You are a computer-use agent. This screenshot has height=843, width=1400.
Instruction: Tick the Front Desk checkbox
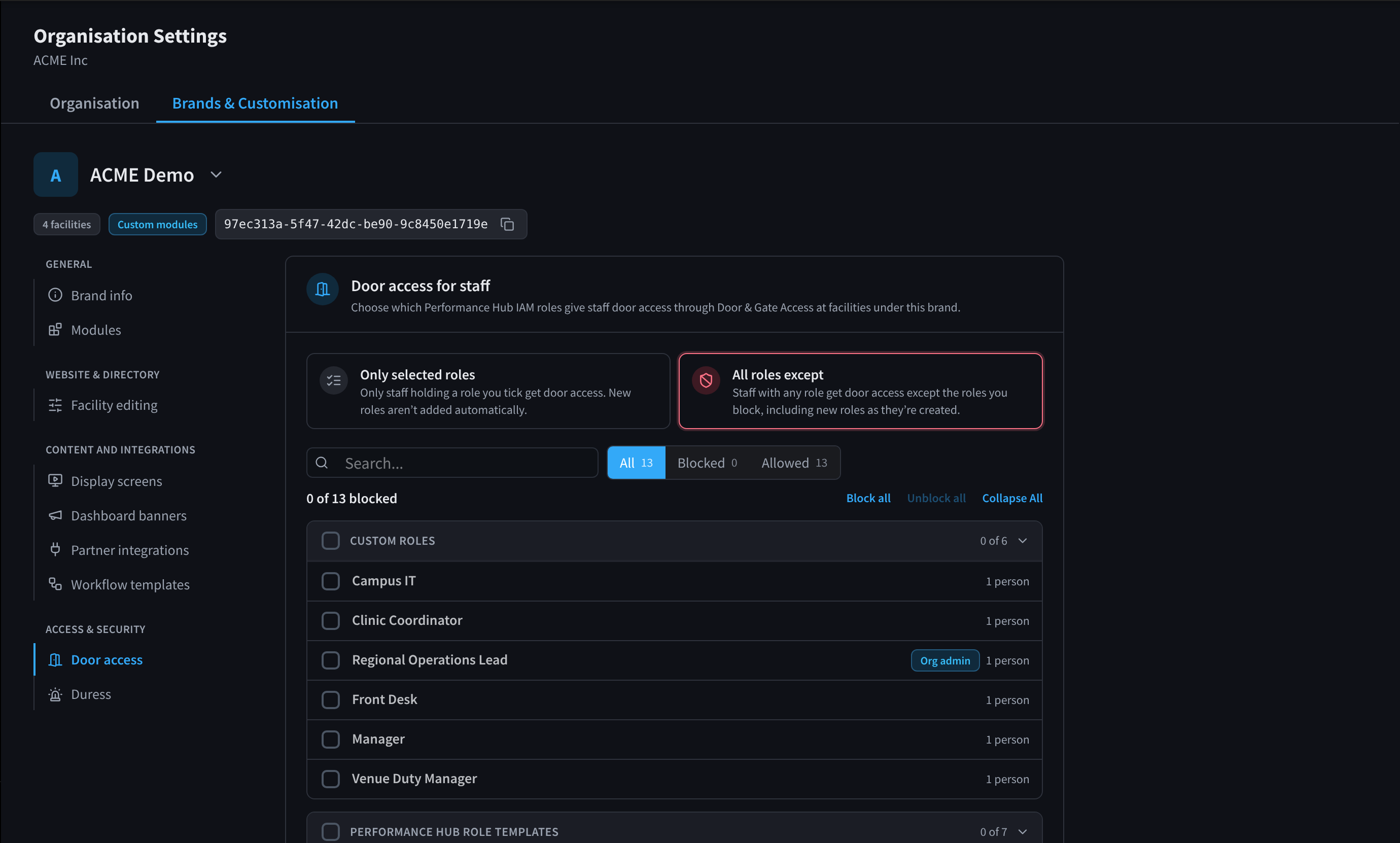331,700
